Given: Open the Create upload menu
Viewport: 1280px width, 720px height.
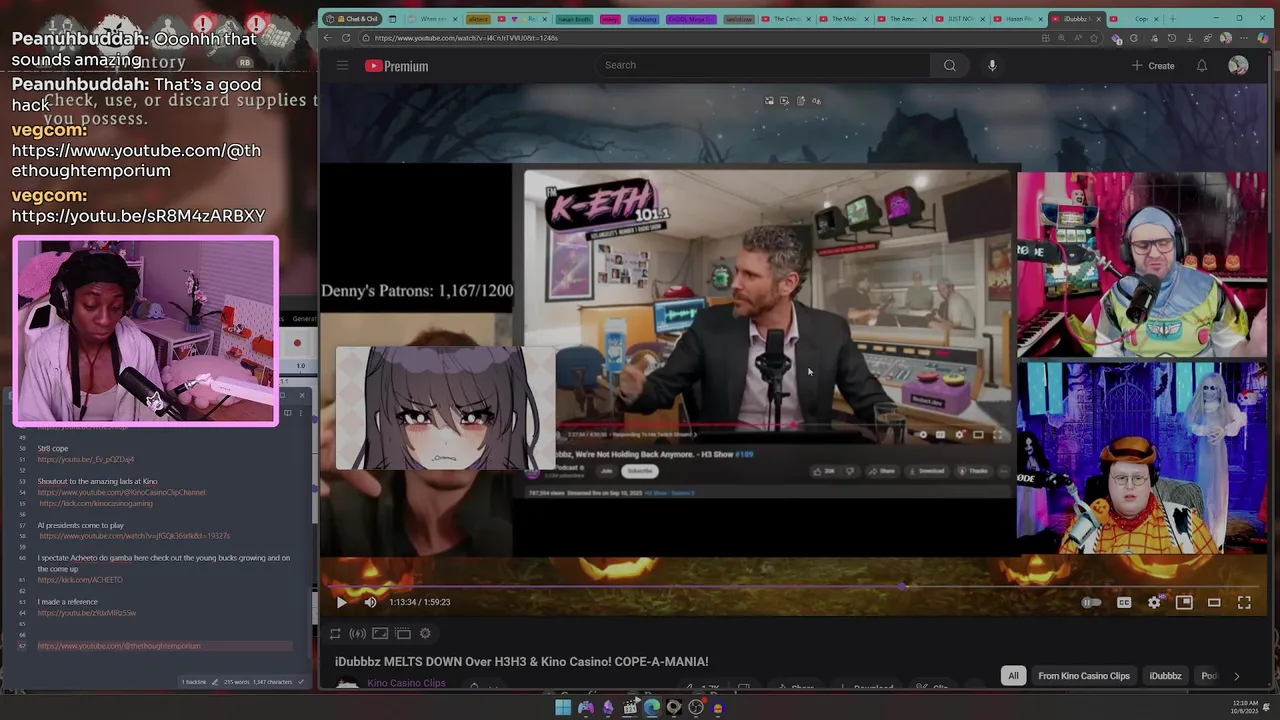Looking at the screenshot, I should [x=1153, y=66].
